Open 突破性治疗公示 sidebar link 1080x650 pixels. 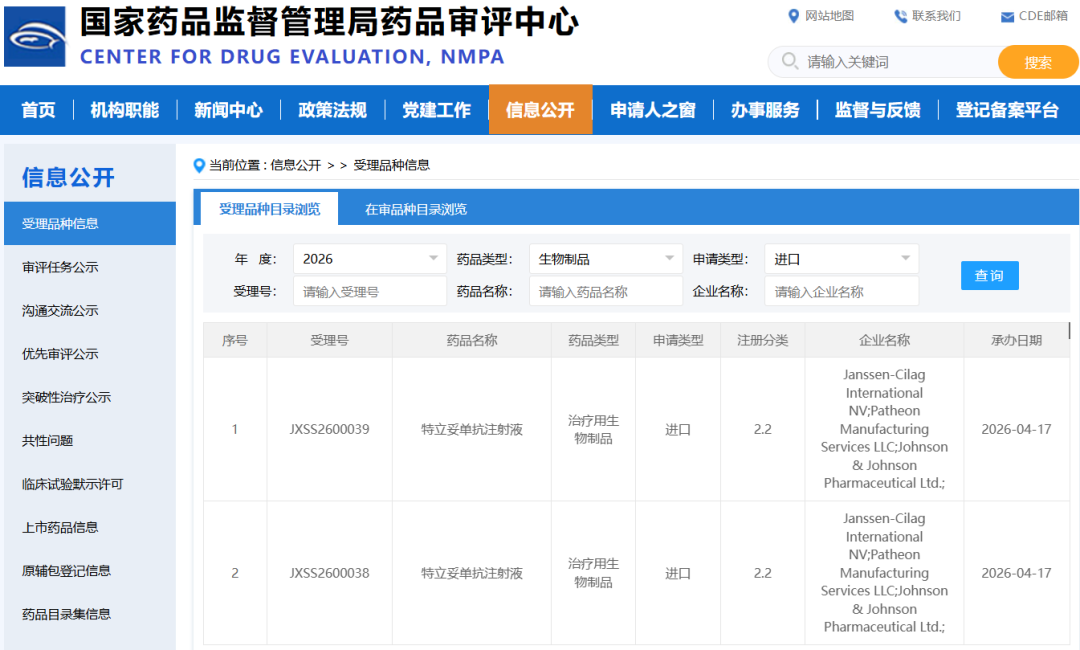(x=66, y=397)
